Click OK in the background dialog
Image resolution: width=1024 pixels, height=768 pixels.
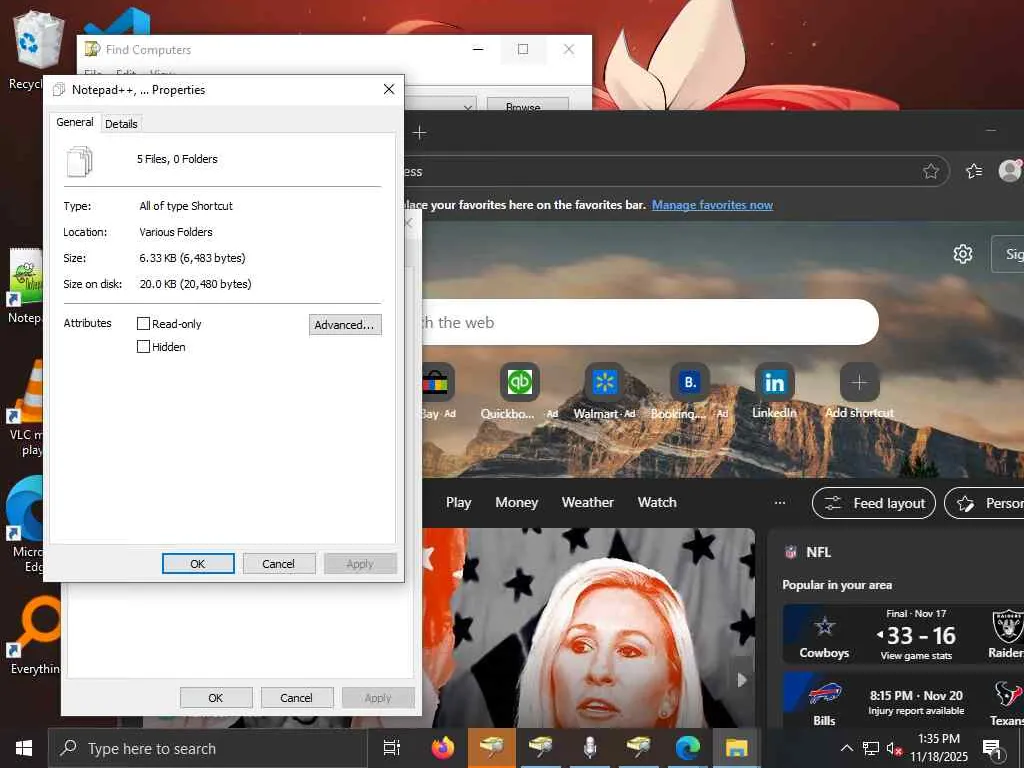pos(216,697)
